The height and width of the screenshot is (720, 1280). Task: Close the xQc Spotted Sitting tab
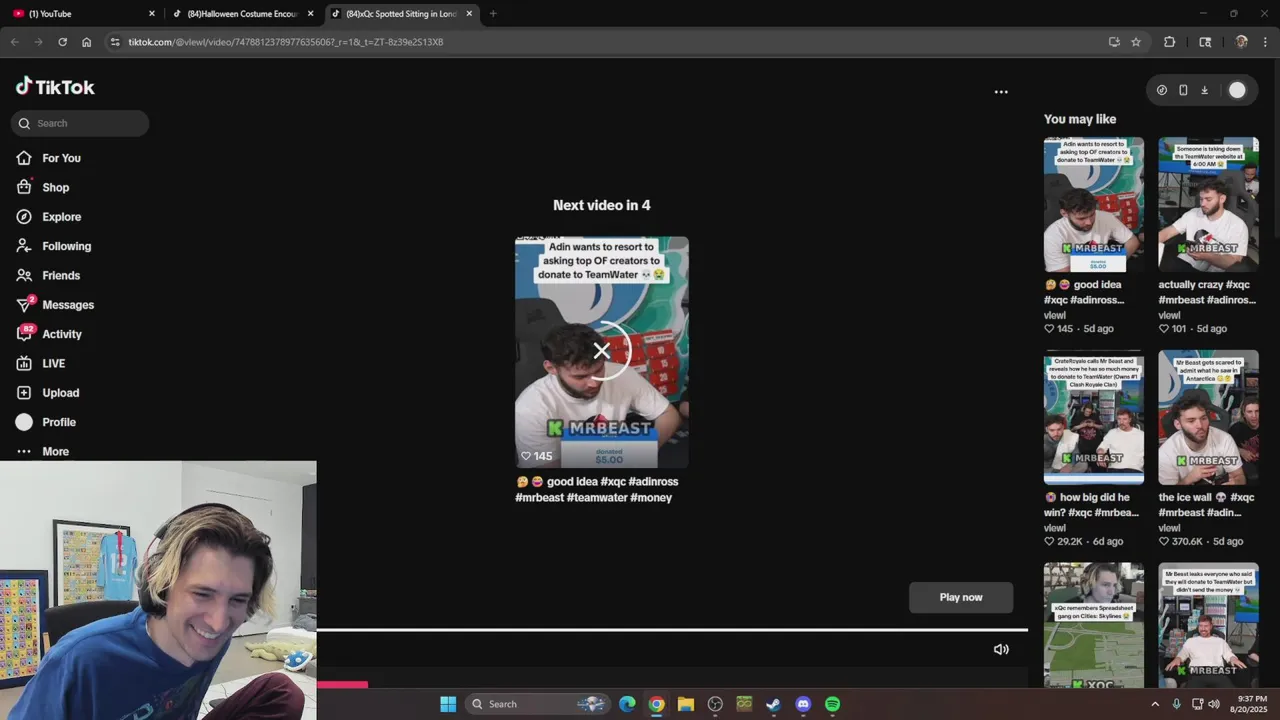469,14
